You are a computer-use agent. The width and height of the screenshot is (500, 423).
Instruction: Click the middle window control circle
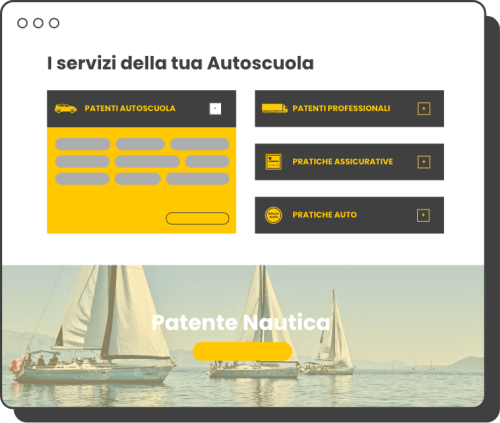pyautogui.click(x=38, y=23)
